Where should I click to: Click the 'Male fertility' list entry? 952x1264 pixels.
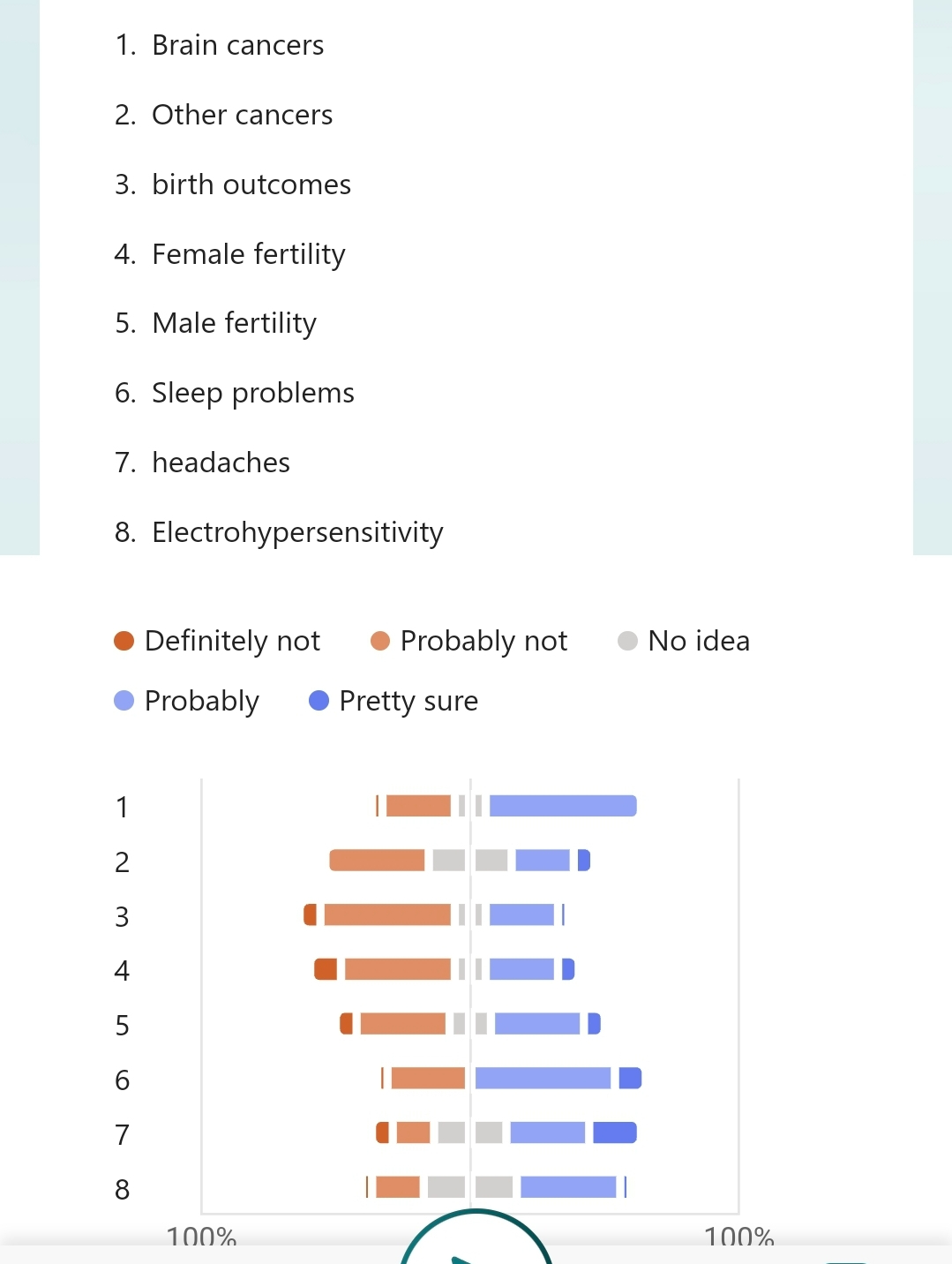[x=234, y=323]
